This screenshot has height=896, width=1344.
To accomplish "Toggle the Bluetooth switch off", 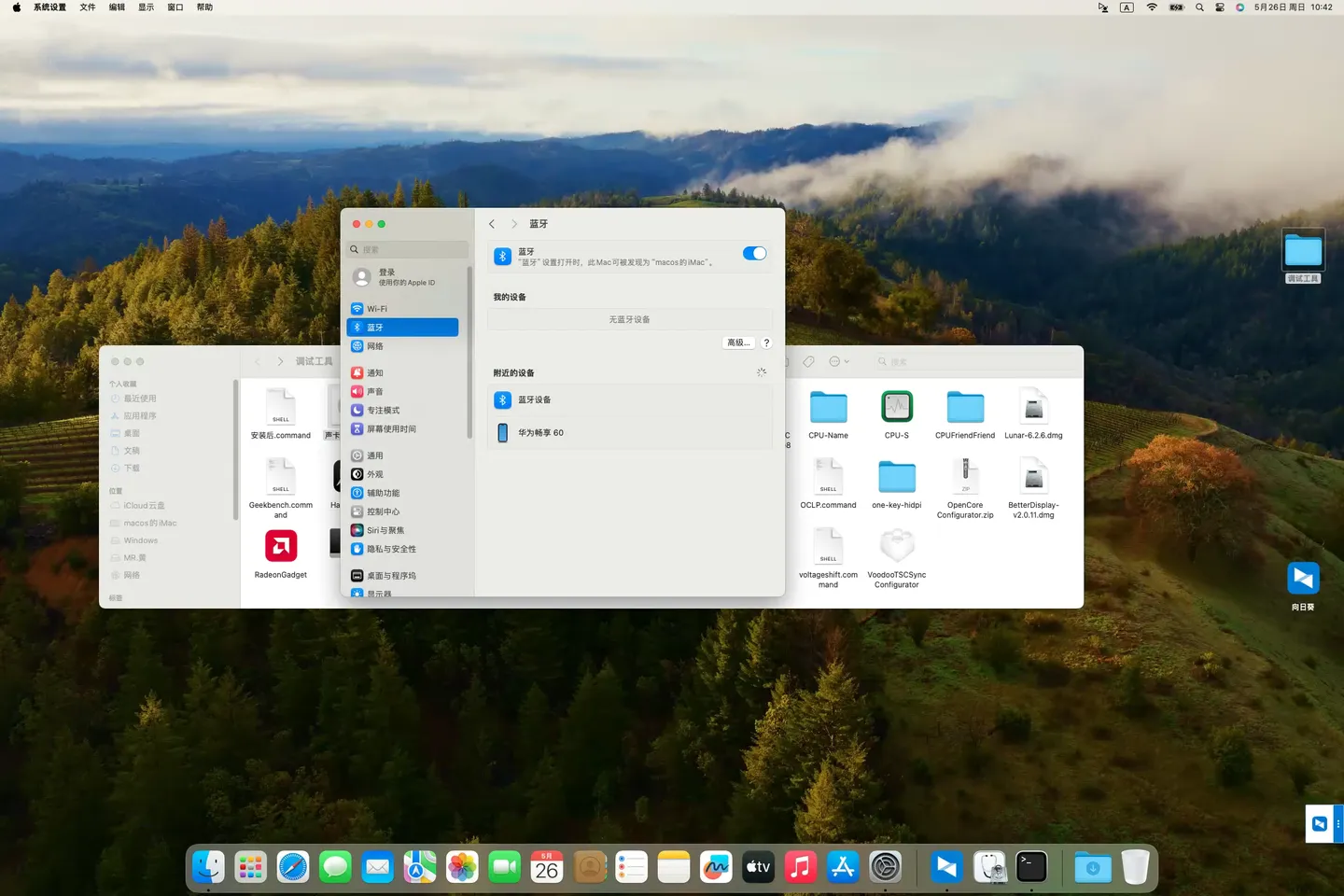I will point(754,254).
